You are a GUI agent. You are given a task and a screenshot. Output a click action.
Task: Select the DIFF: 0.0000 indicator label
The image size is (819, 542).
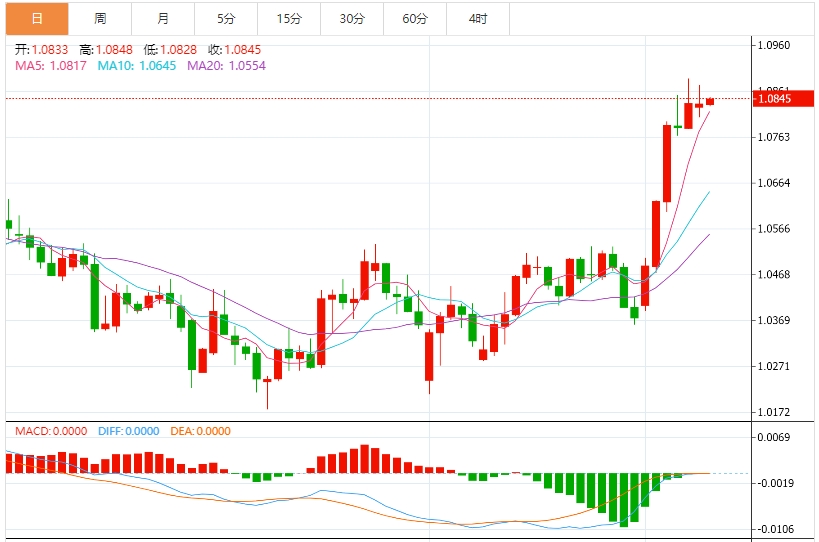click(129, 431)
